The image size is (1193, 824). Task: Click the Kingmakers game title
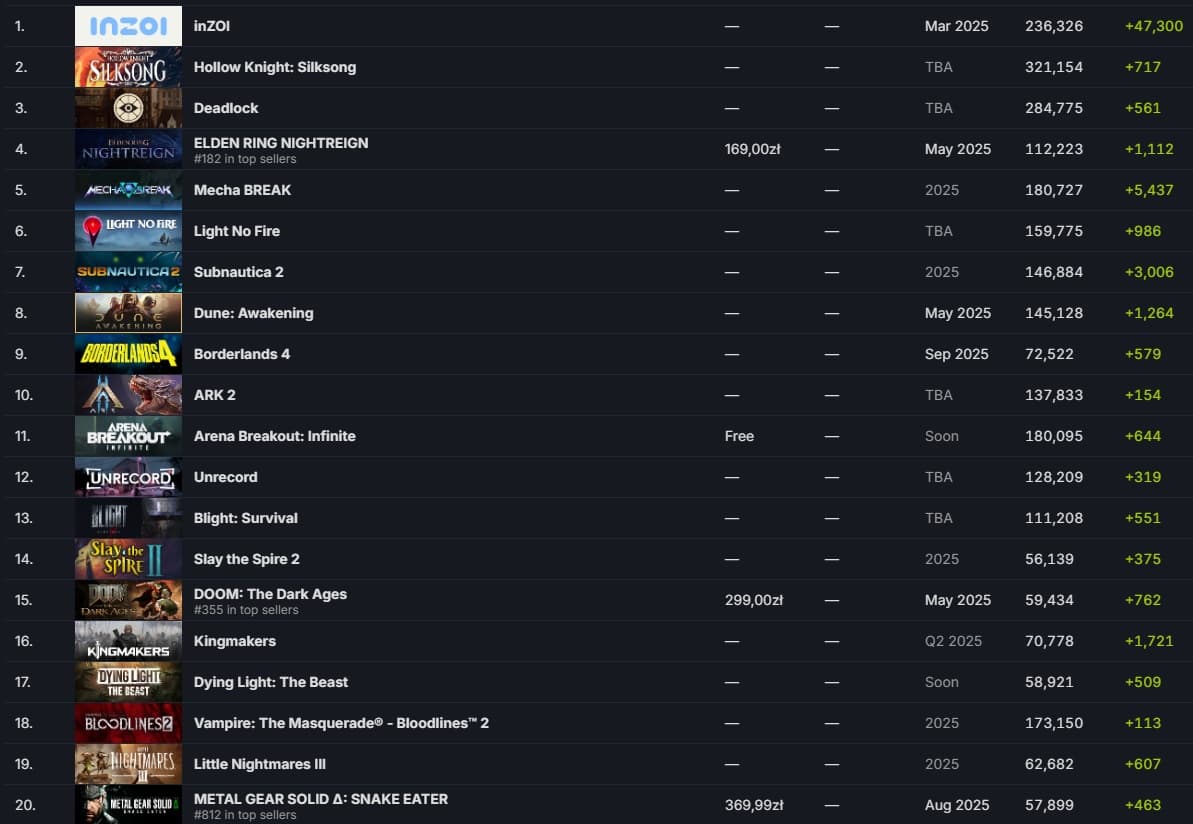tap(234, 641)
